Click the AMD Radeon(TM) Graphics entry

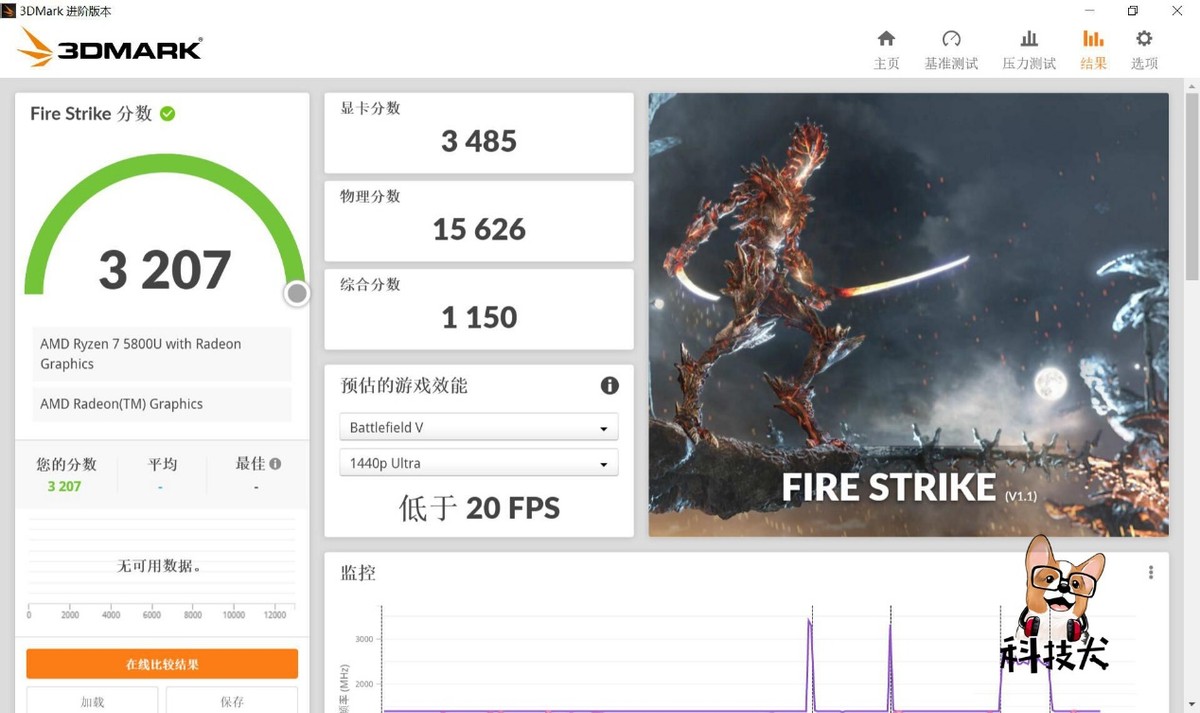[162, 404]
